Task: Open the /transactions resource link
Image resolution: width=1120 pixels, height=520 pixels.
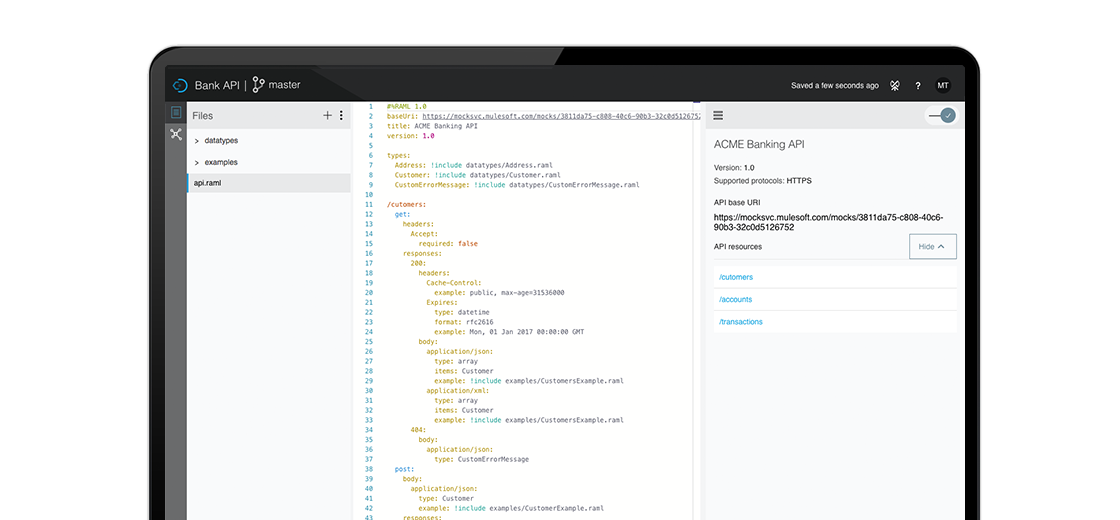Action: (741, 321)
